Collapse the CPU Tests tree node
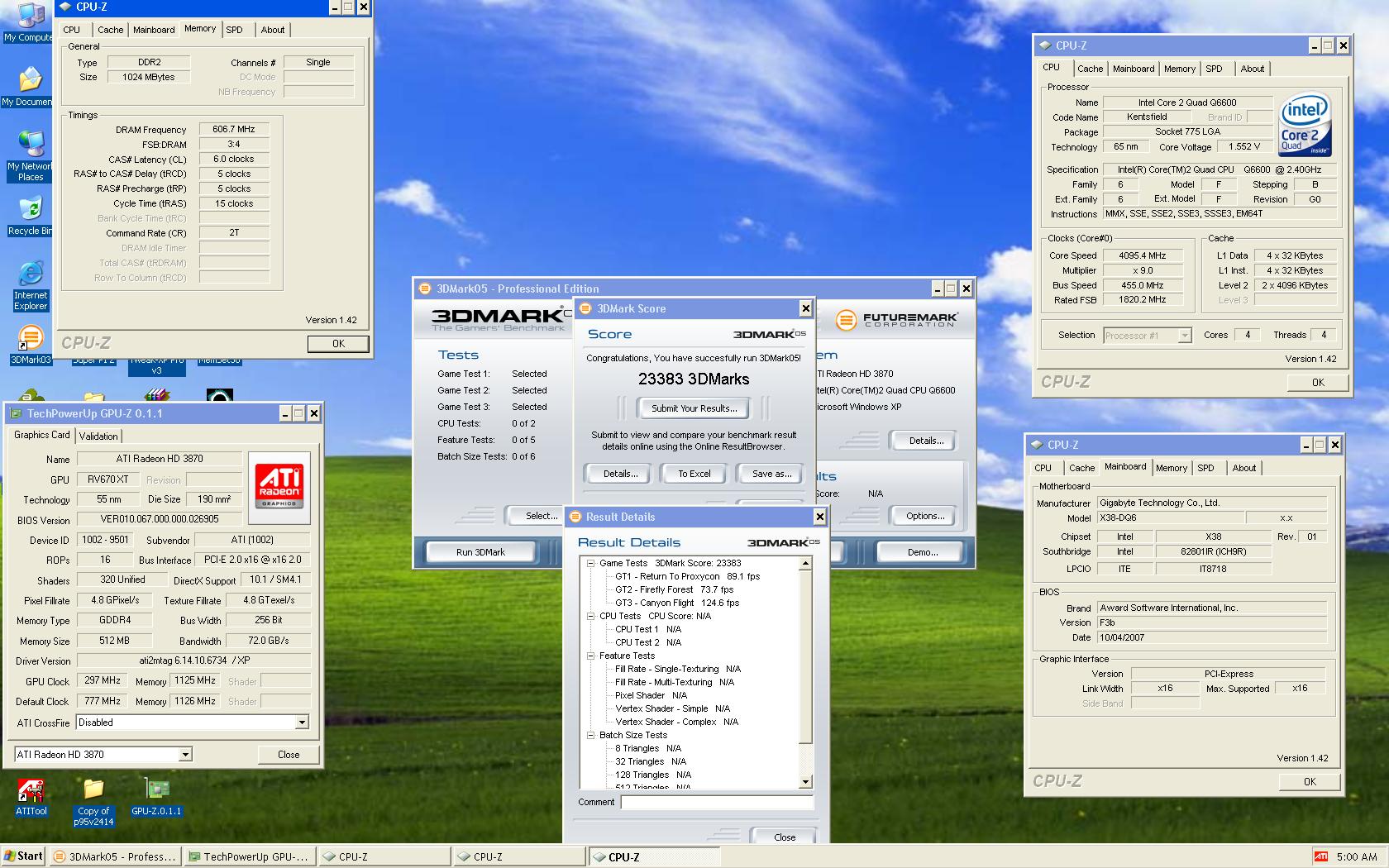This screenshot has height=868, width=1389. click(x=590, y=616)
